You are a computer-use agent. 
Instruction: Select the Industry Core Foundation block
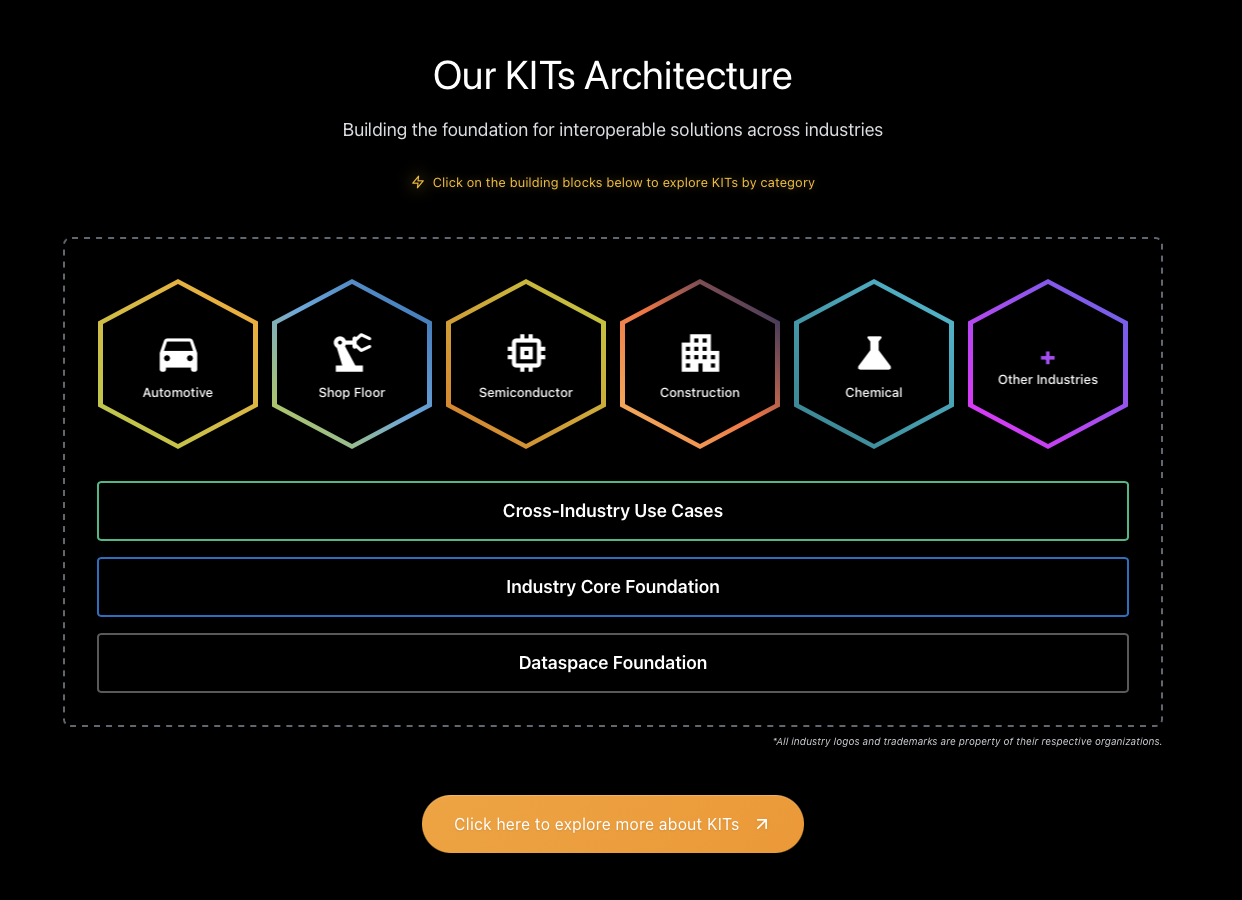point(612,587)
